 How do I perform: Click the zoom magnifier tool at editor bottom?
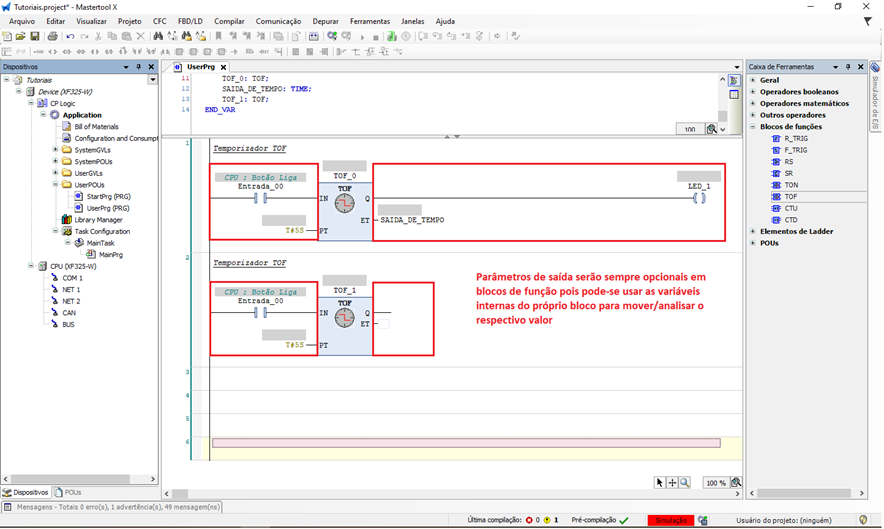click(x=685, y=482)
